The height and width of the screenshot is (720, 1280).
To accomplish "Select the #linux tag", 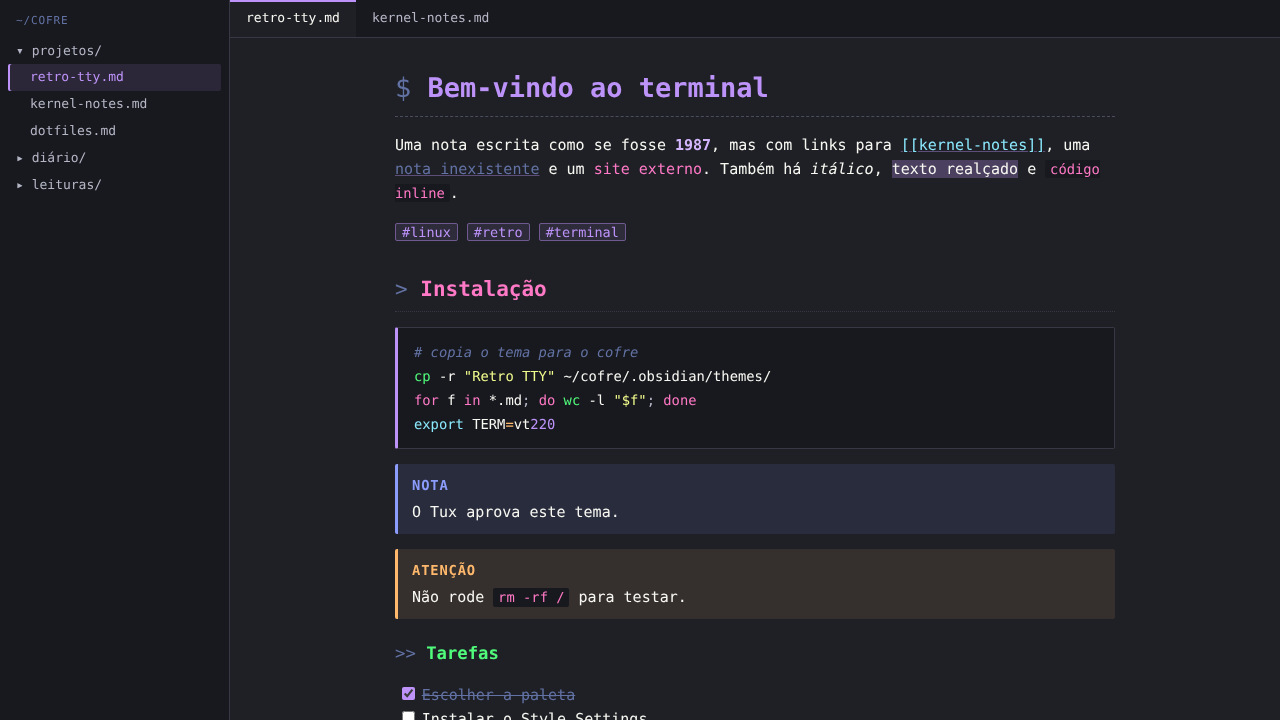I will pos(426,232).
